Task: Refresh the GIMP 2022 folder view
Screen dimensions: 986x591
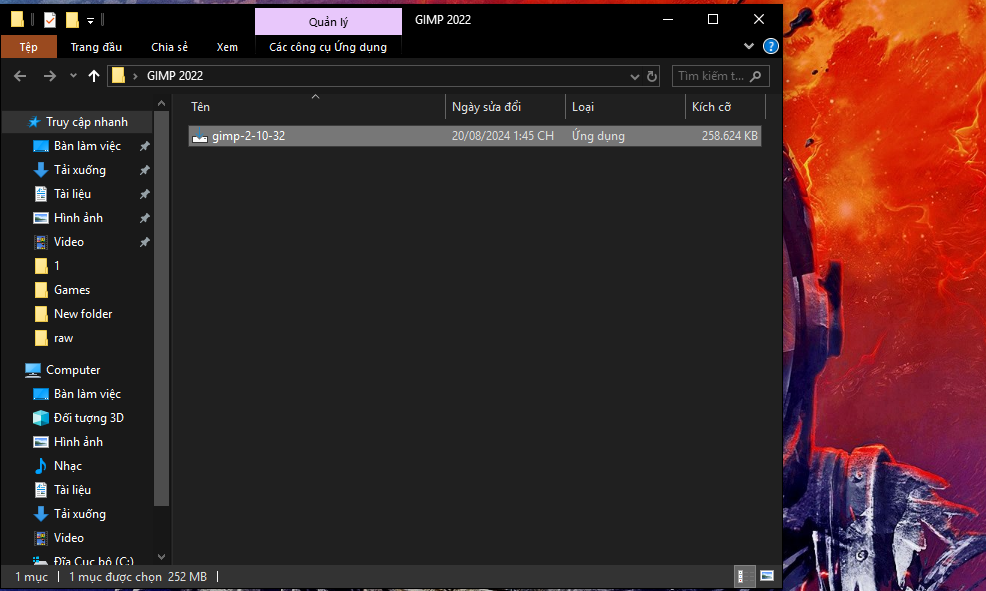Action: pyautogui.click(x=652, y=76)
